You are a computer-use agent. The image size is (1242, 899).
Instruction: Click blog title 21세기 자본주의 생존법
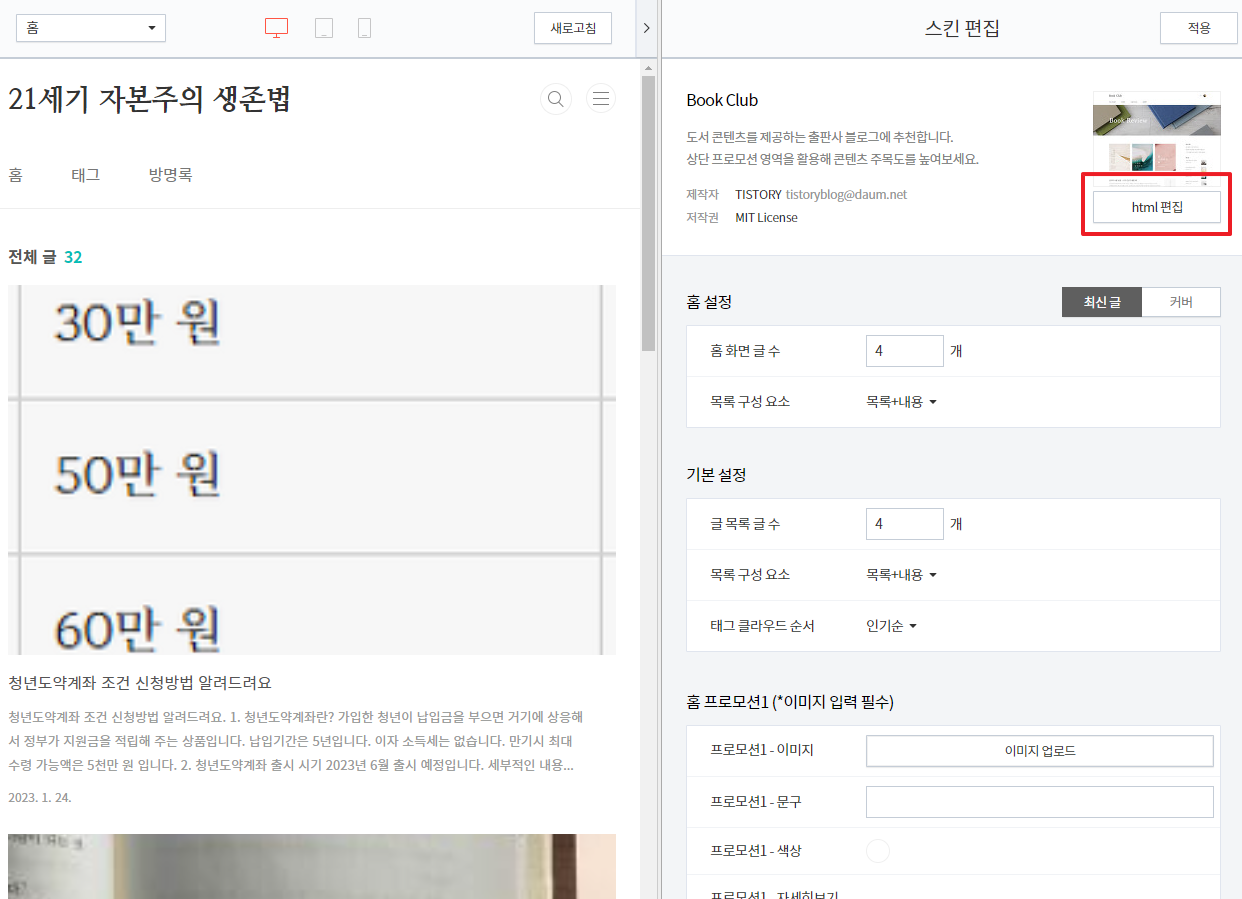coord(150,99)
